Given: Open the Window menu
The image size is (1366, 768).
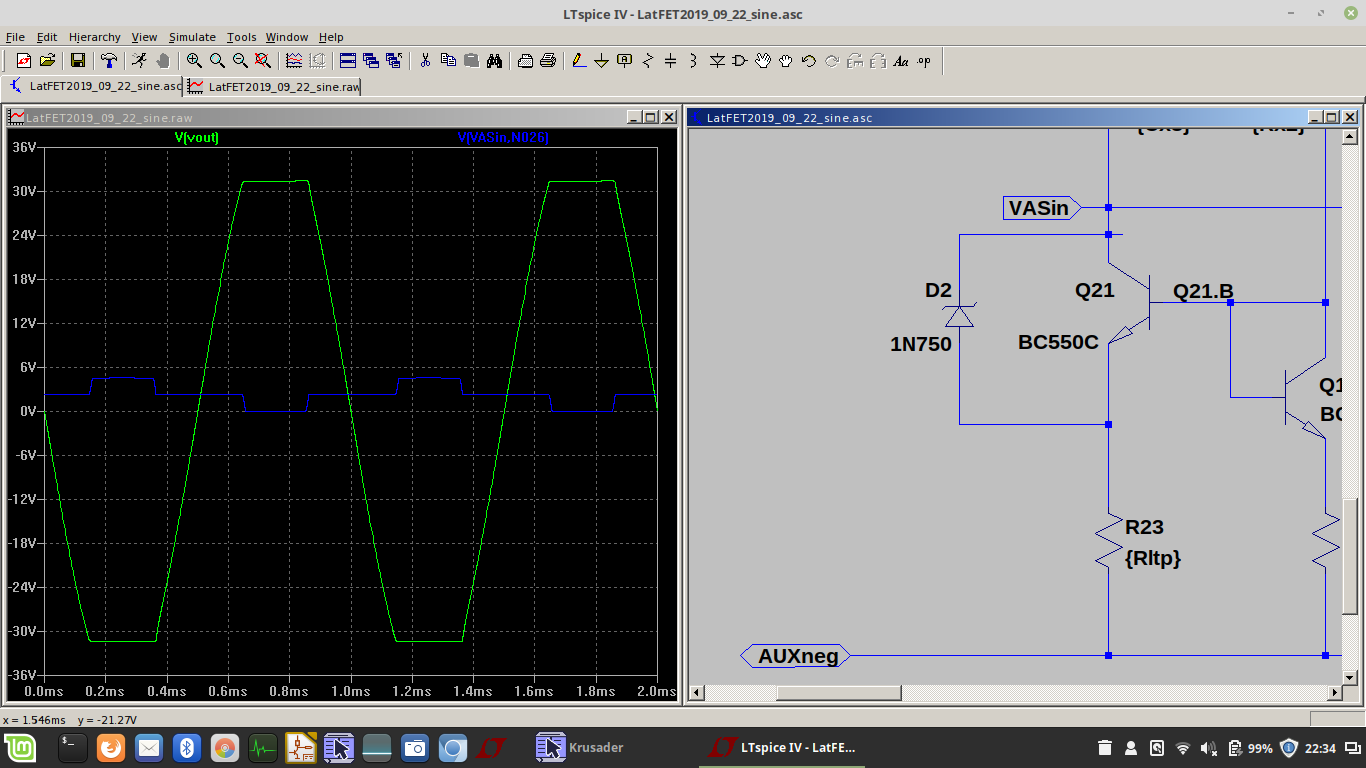Looking at the screenshot, I should pyautogui.click(x=287, y=37).
